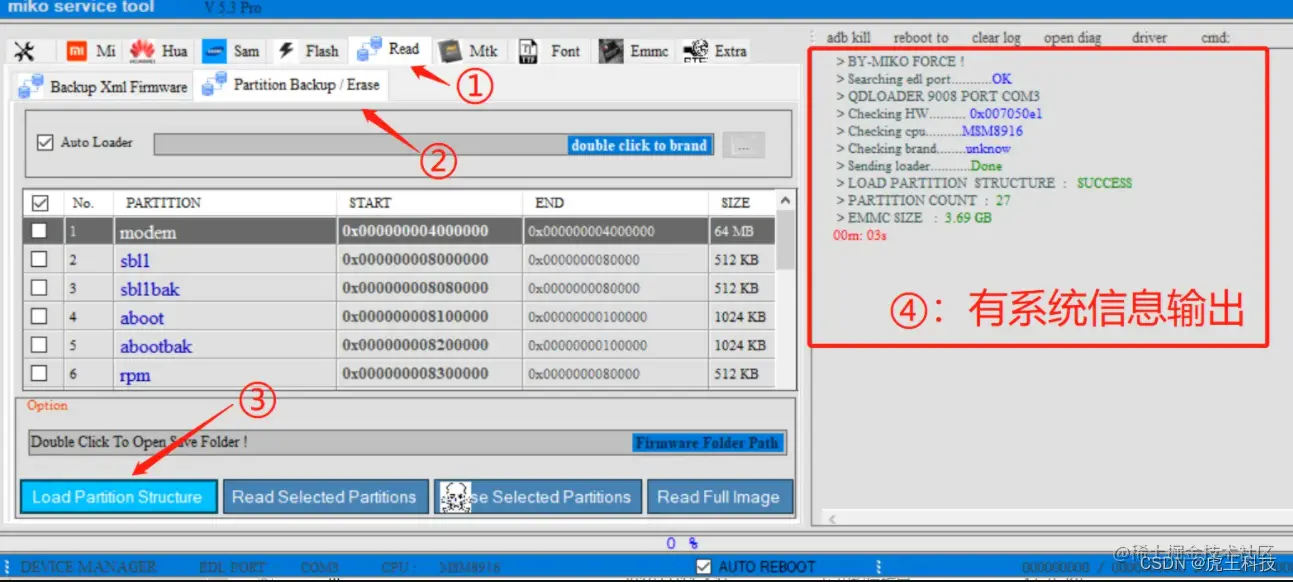Screen dimensions: 1293x582
Task: Open the Emmc tab
Action: pyautogui.click(x=634, y=51)
